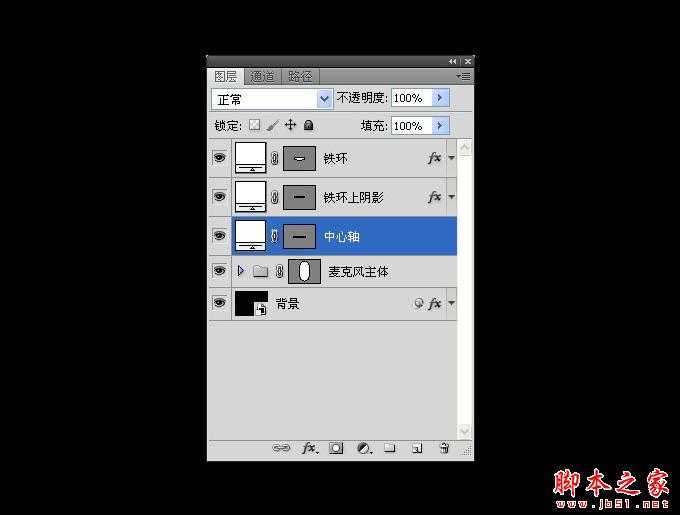
Task: Hide the 背景 layer
Action: click(219, 302)
